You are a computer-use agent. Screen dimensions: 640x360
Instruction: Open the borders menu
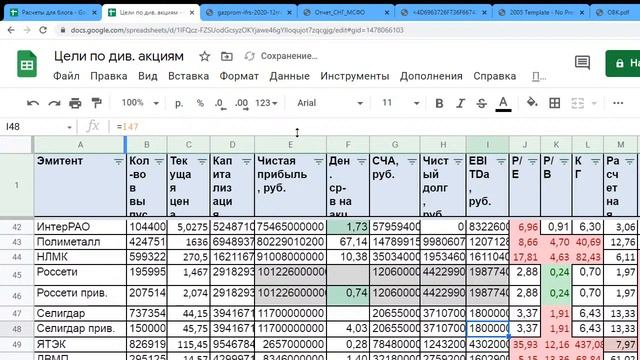point(554,103)
